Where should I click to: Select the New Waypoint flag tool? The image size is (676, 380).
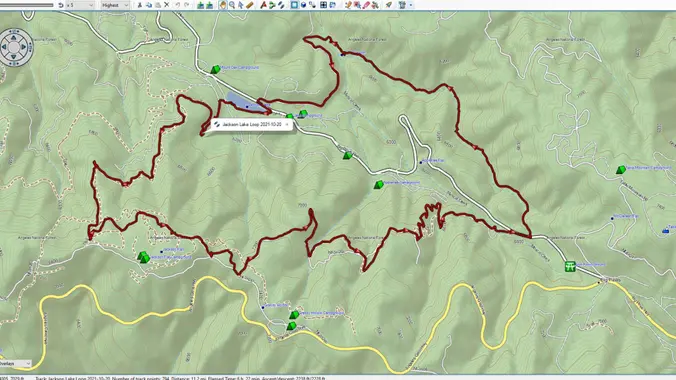(263, 5)
